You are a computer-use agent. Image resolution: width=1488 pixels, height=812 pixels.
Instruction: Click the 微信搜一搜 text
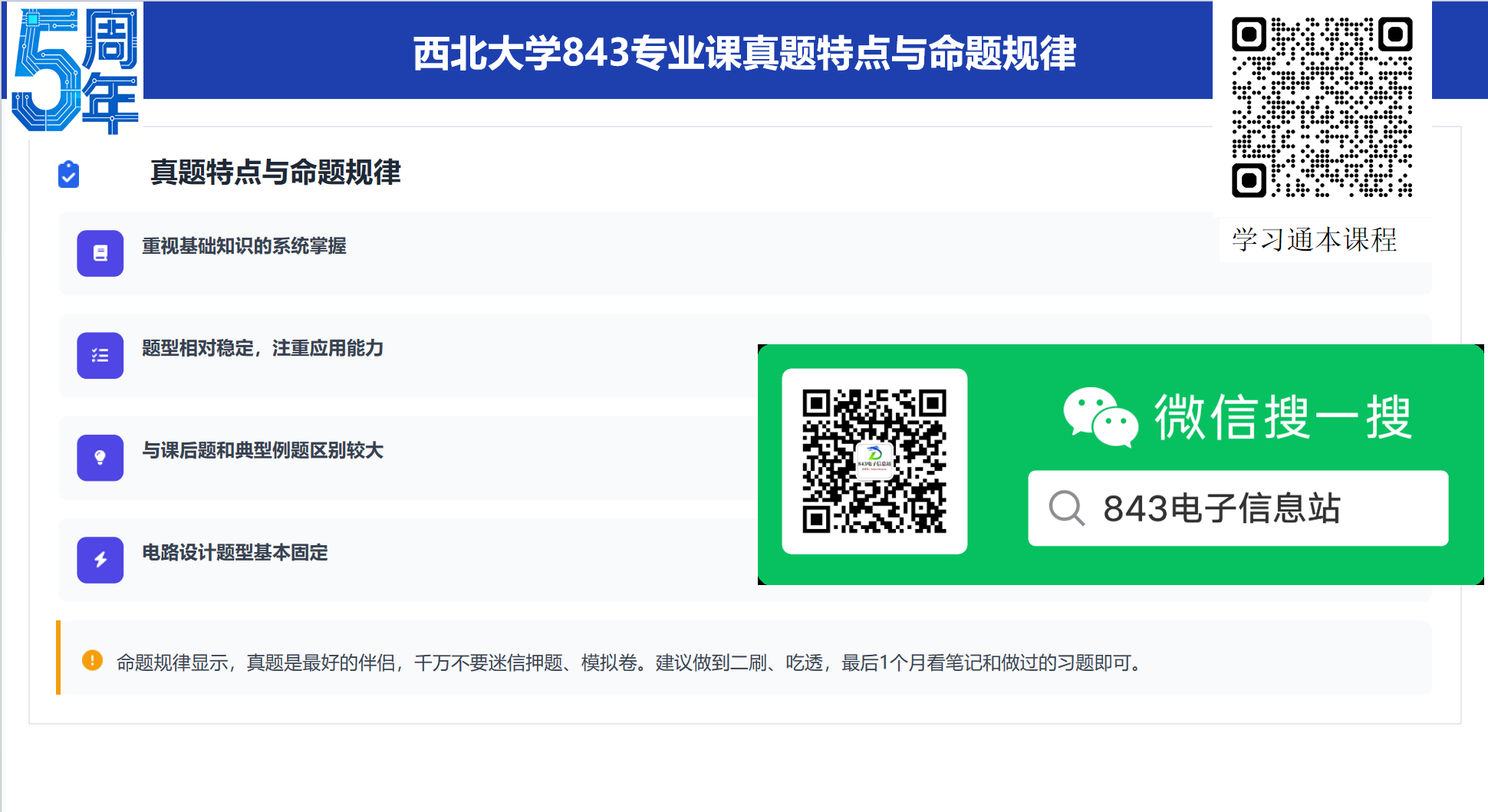click(x=1283, y=418)
